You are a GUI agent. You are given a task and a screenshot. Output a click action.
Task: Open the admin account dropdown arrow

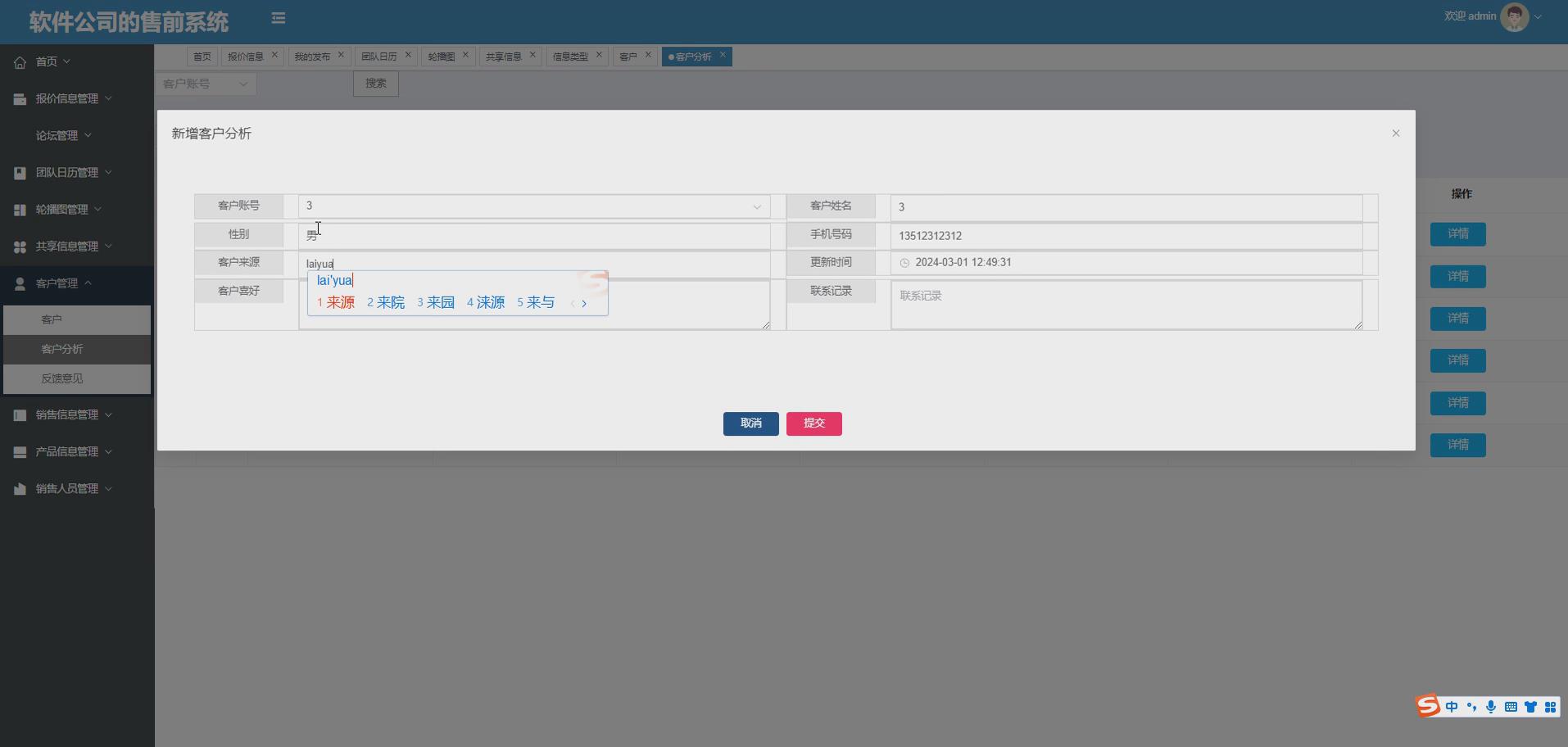click(x=1538, y=17)
